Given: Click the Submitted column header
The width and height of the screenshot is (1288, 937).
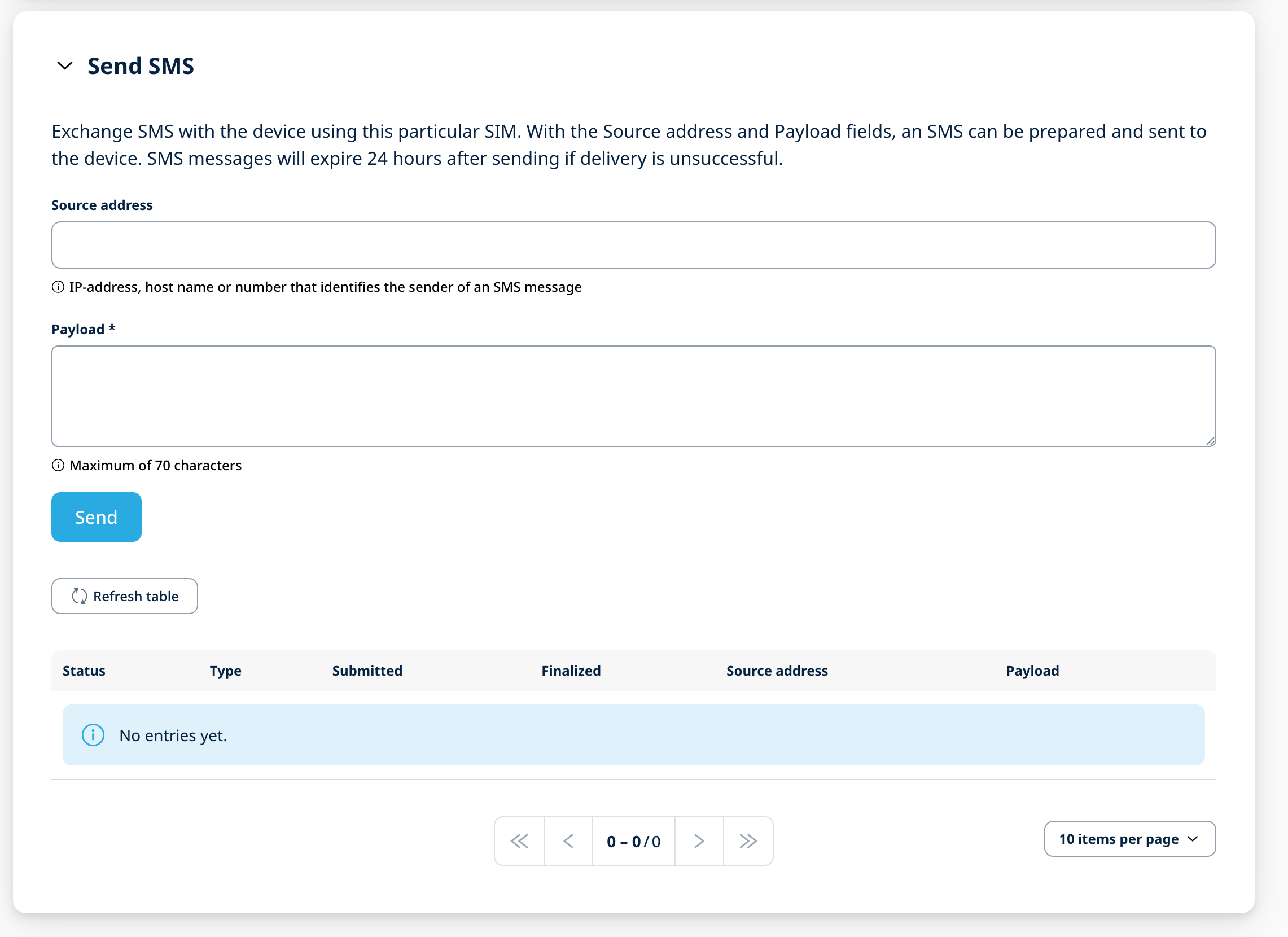Looking at the screenshot, I should click(x=367, y=671).
